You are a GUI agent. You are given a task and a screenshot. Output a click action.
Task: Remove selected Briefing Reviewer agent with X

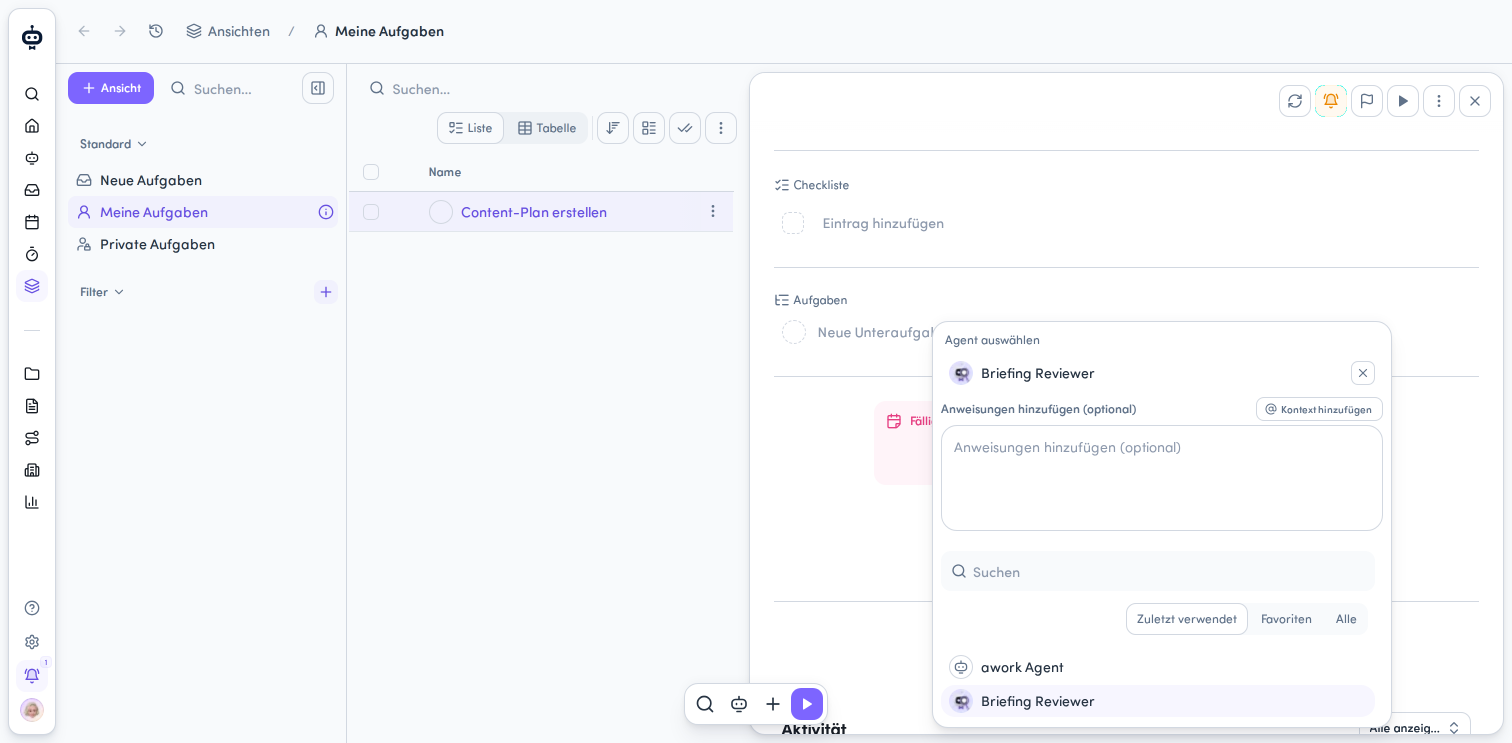[1363, 373]
